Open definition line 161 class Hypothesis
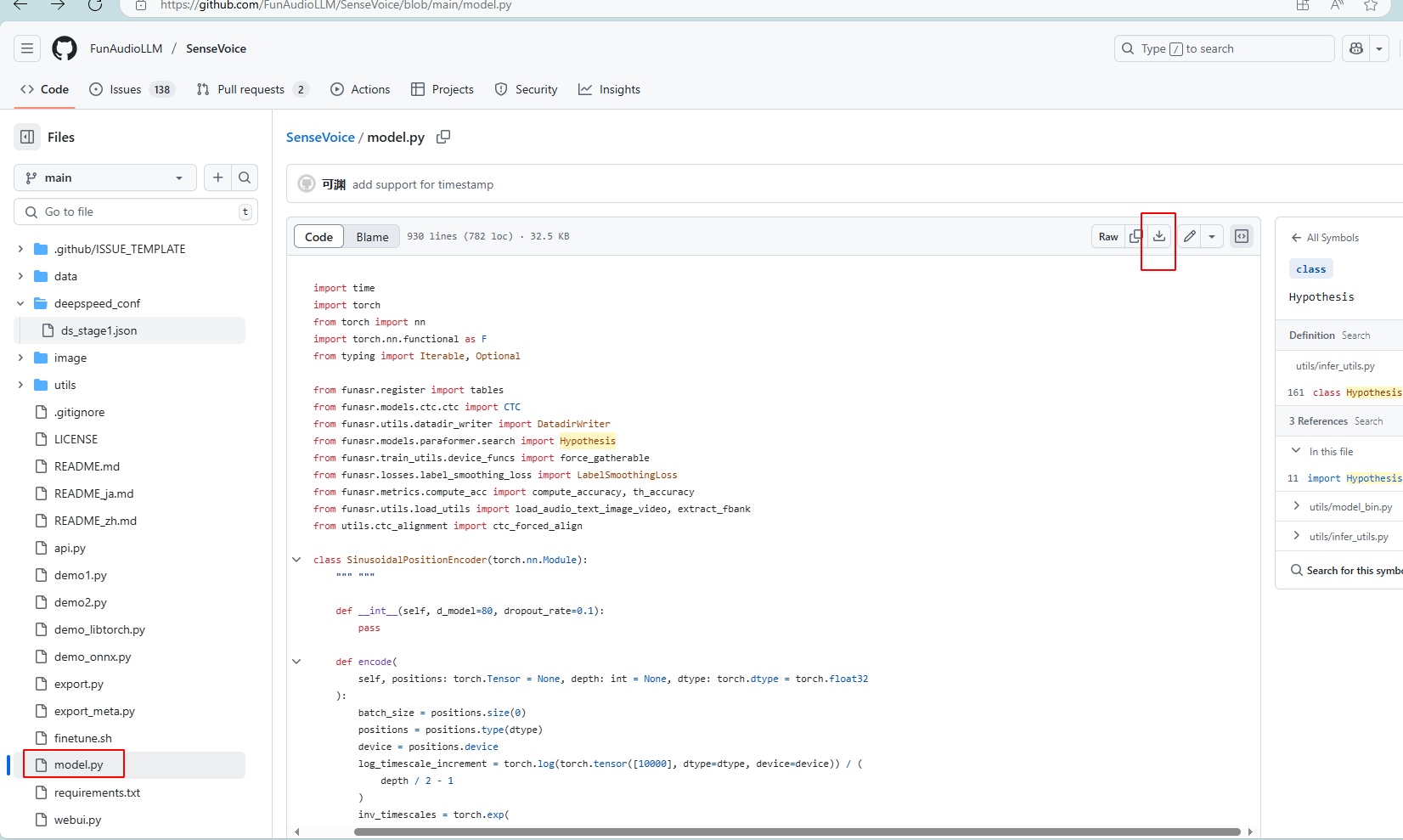The height and width of the screenshot is (840, 1403). tap(1344, 392)
